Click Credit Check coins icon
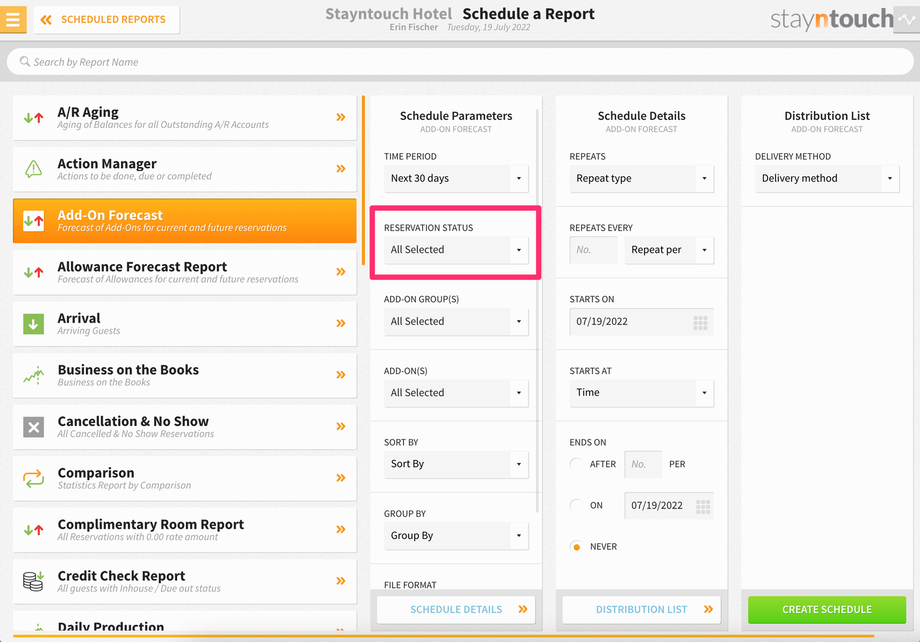920x642 pixels. (33, 581)
